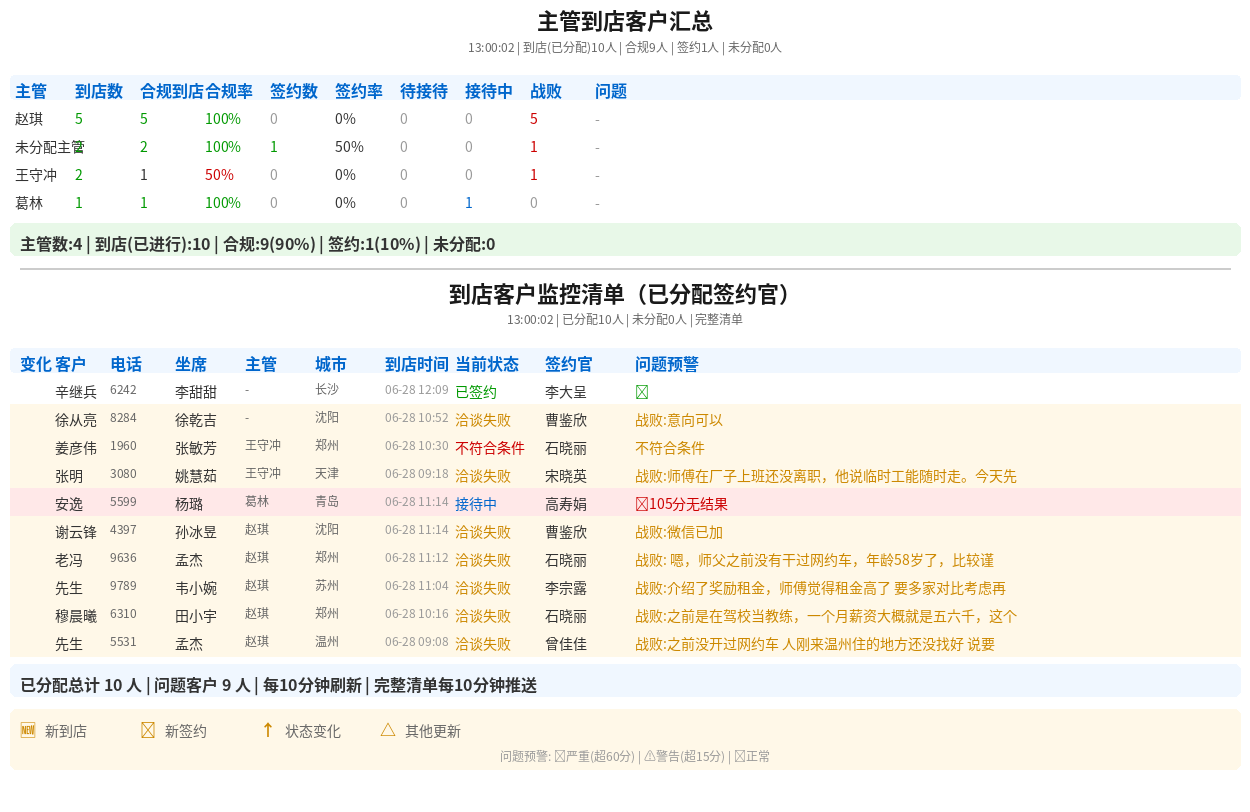This screenshot has height=812, width=1250.
Task: Click the 城市 column header
Action: point(331,364)
